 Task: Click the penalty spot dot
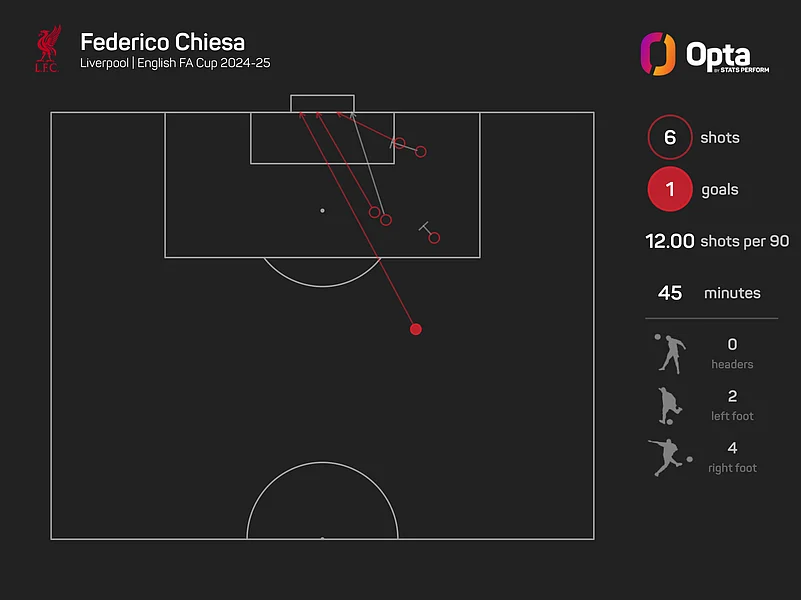322,210
